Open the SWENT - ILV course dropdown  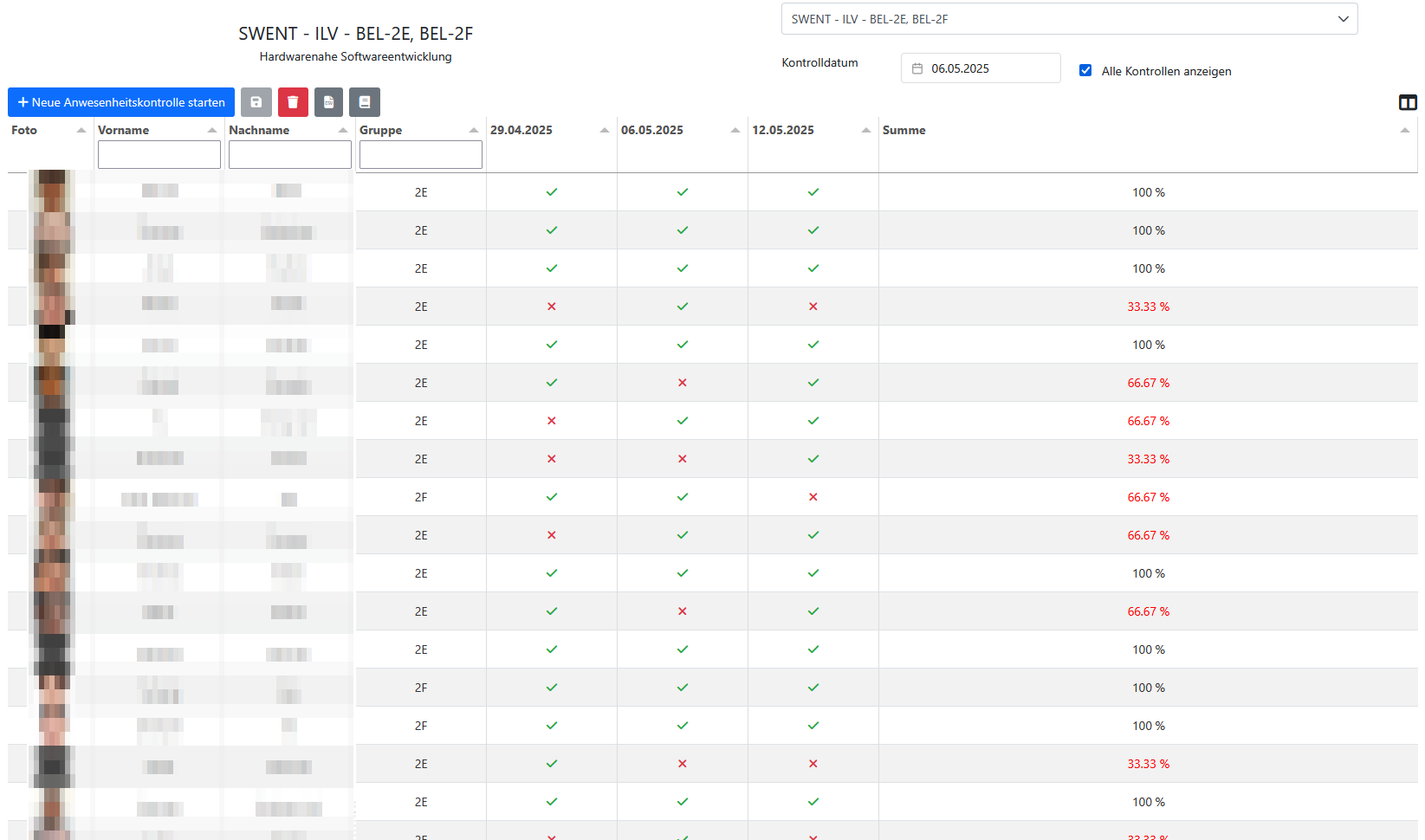pos(1069,19)
